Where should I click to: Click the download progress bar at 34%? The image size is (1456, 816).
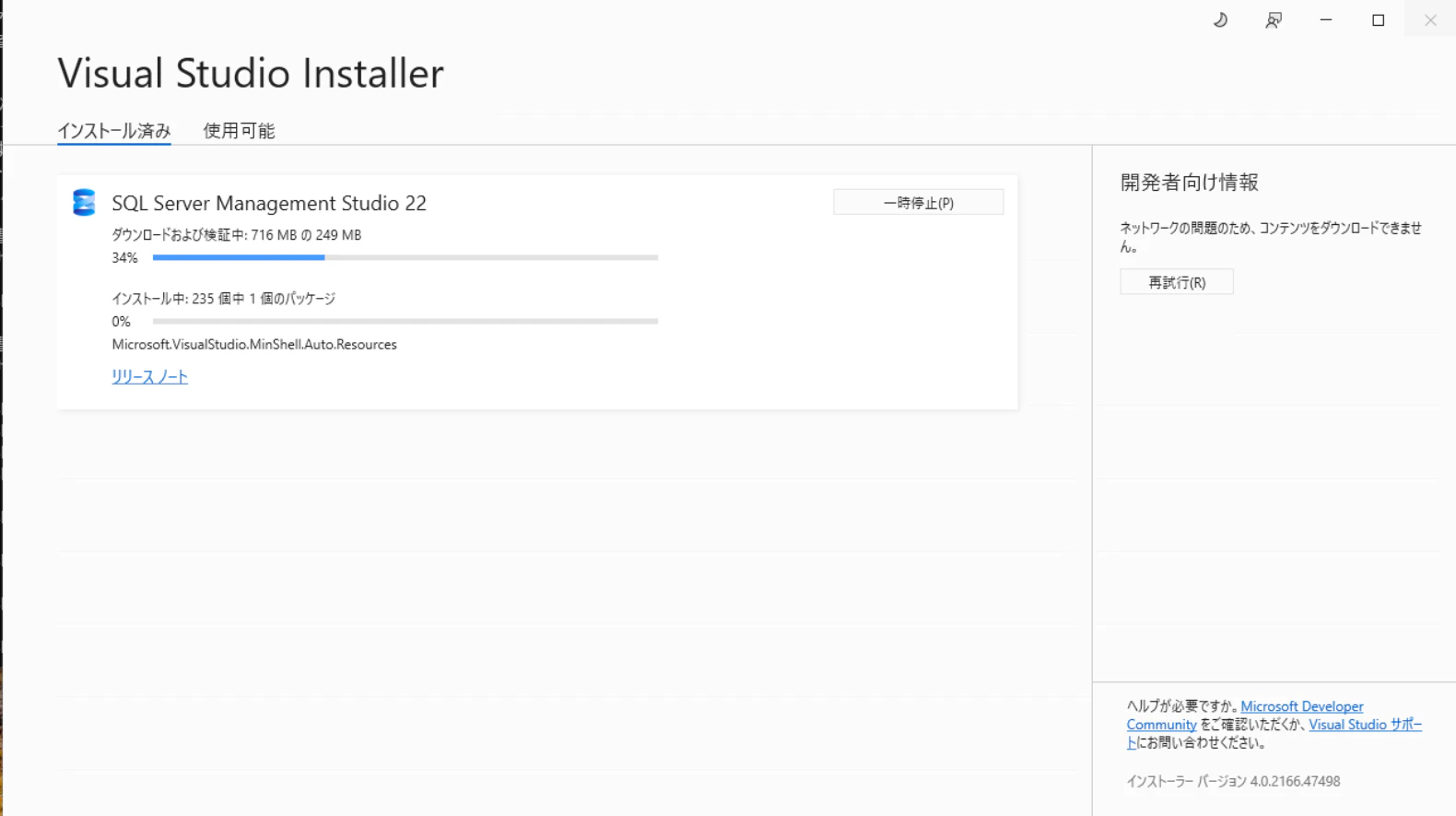(405, 257)
